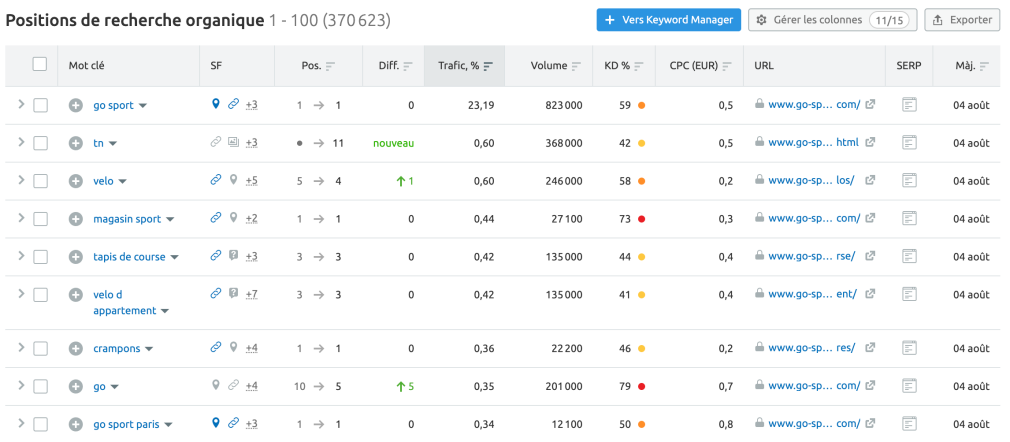This screenshot has width=1010, height=442.
Task: Show more SERP features '+7' in velo d appartement row
Action: coord(251,294)
